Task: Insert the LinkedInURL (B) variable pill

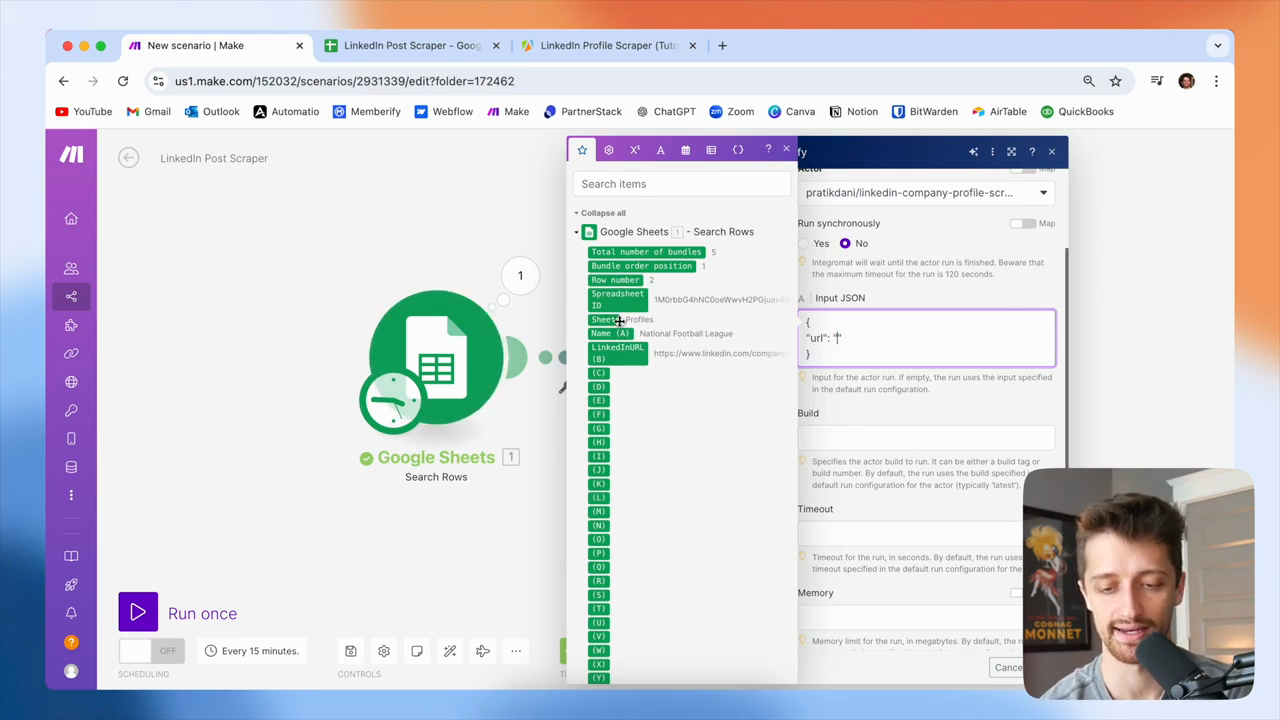Action: pyautogui.click(x=618, y=353)
